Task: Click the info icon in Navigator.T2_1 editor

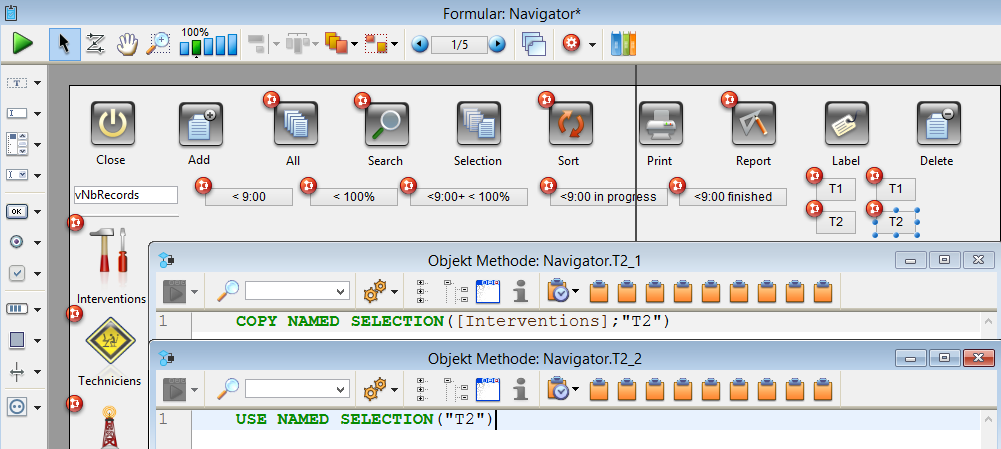Action: [520, 291]
